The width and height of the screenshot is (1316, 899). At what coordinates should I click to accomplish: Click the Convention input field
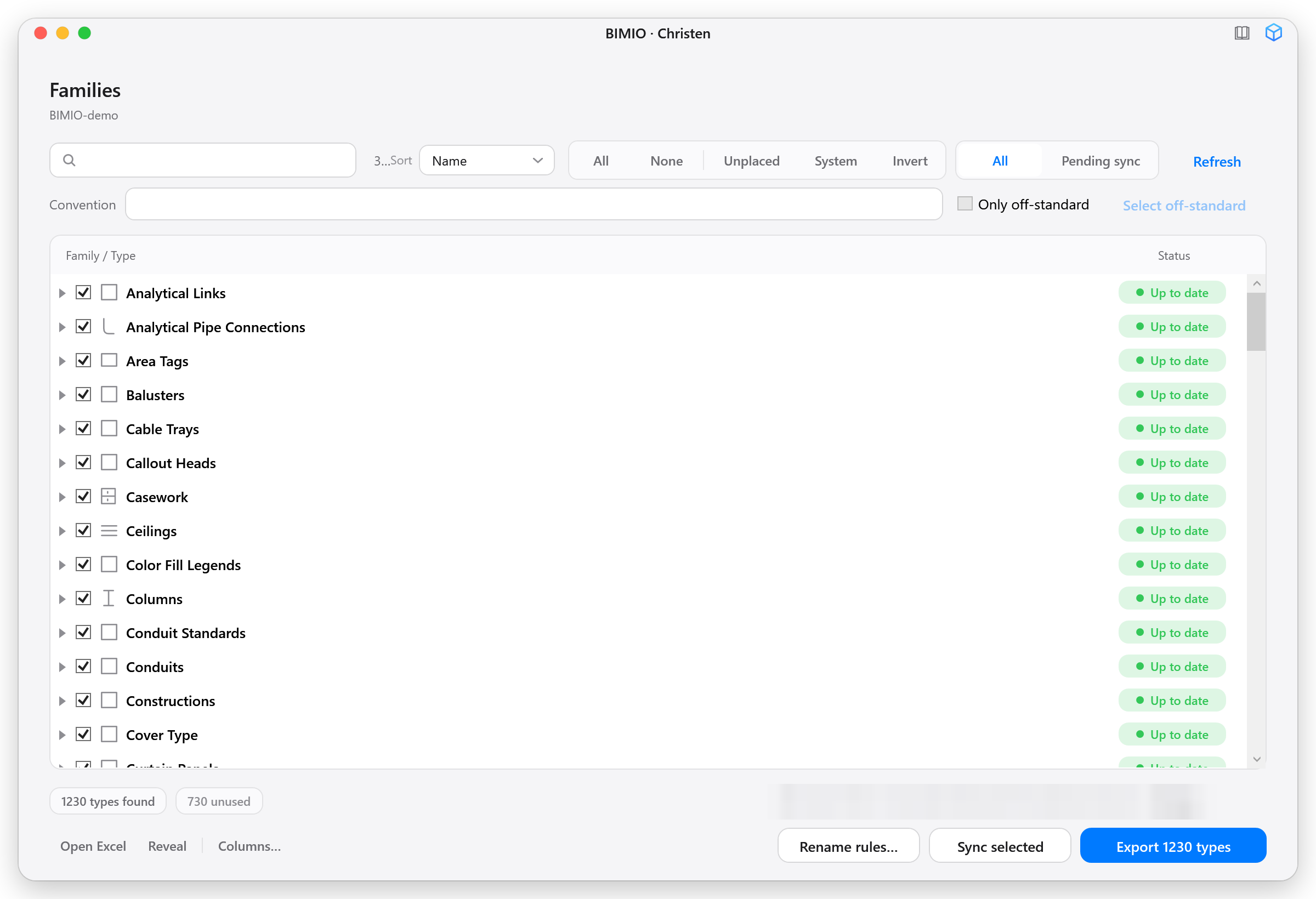(534, 204)
